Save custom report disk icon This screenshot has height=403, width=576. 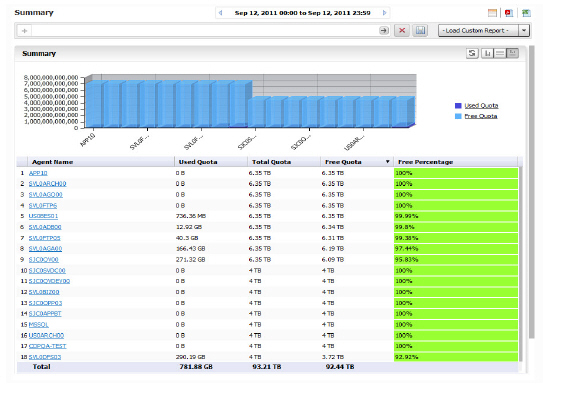pyautogui.click(x=420, y=30)
